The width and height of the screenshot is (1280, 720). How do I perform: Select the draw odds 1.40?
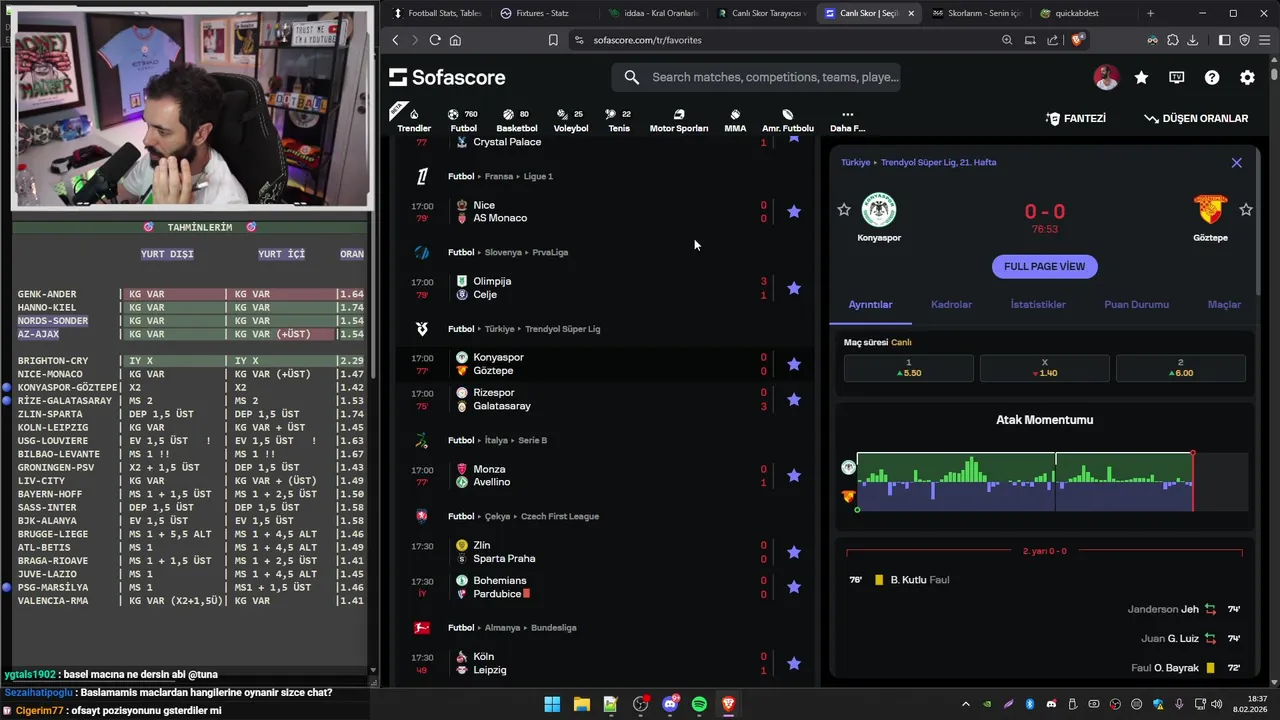1045,368
